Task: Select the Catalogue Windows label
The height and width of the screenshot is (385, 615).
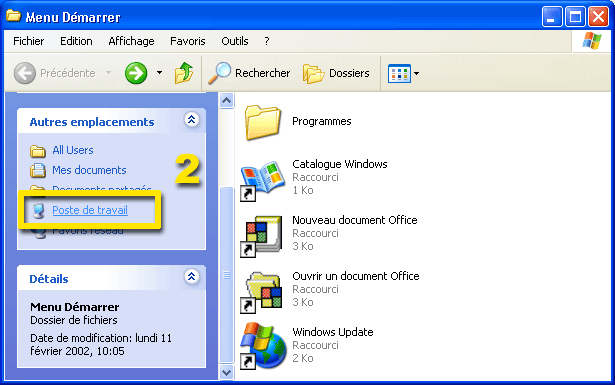Action: (x=340, y=164)
